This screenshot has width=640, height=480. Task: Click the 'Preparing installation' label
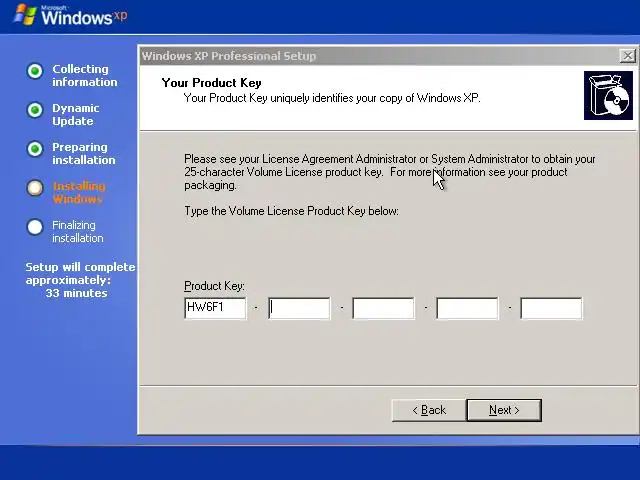point(84,153)
